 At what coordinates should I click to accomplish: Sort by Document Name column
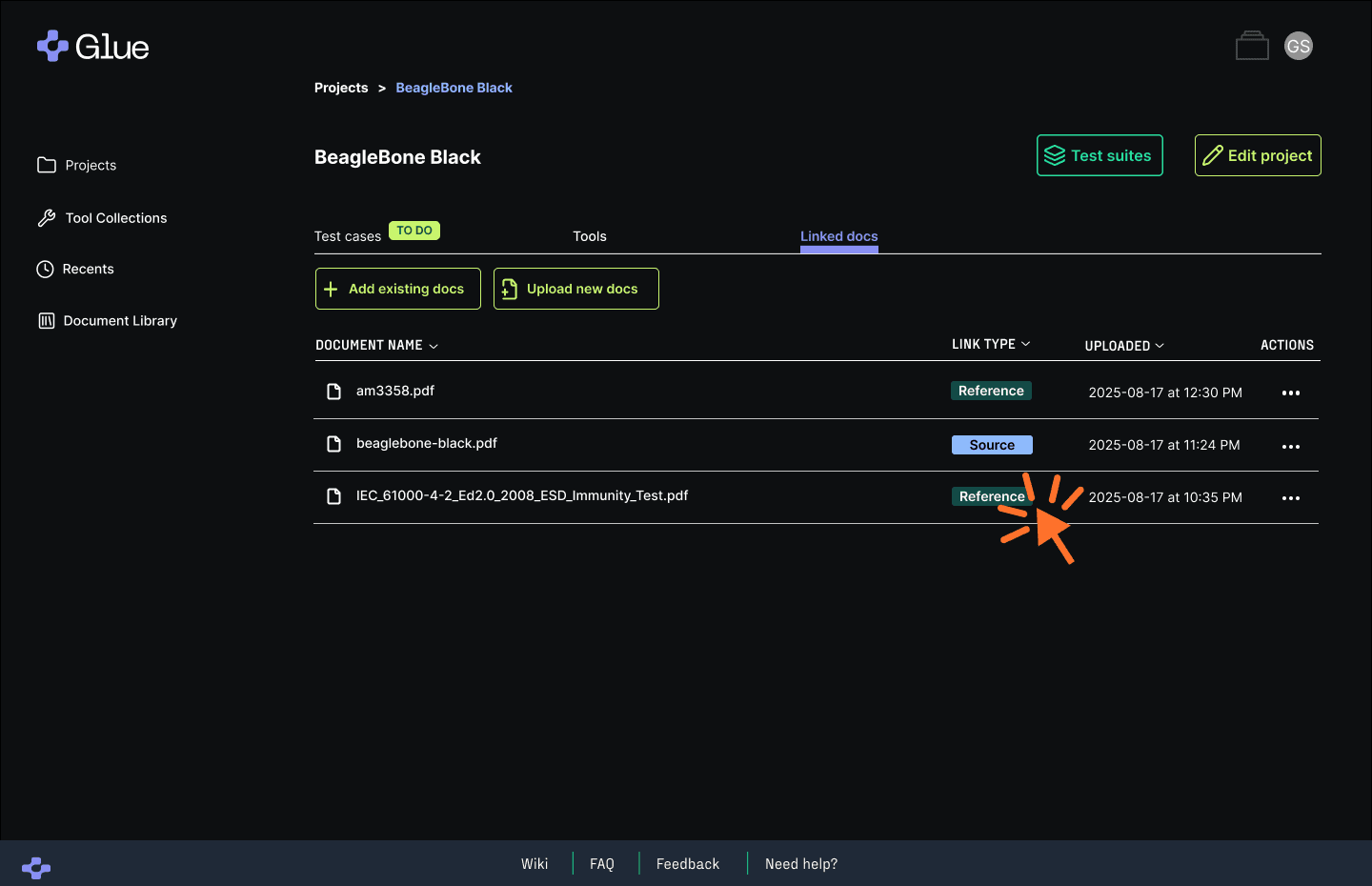pyautogui.click(x=376, y=345)
